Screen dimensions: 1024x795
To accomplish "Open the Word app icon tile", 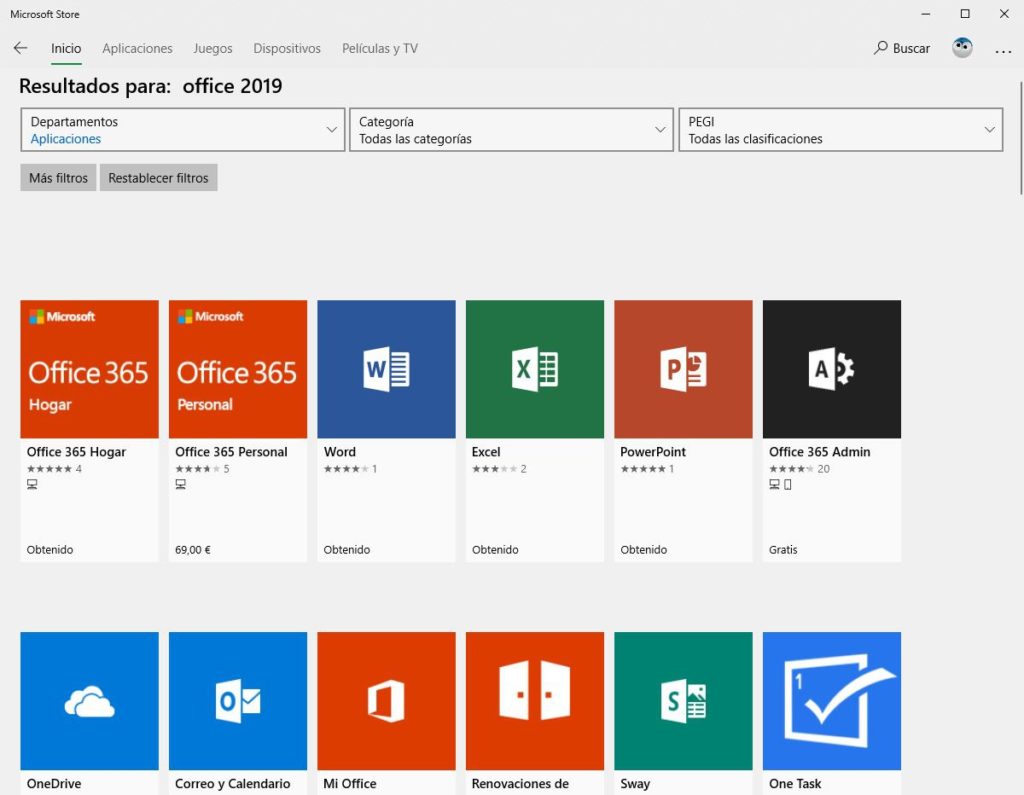I will click(387, 369).
